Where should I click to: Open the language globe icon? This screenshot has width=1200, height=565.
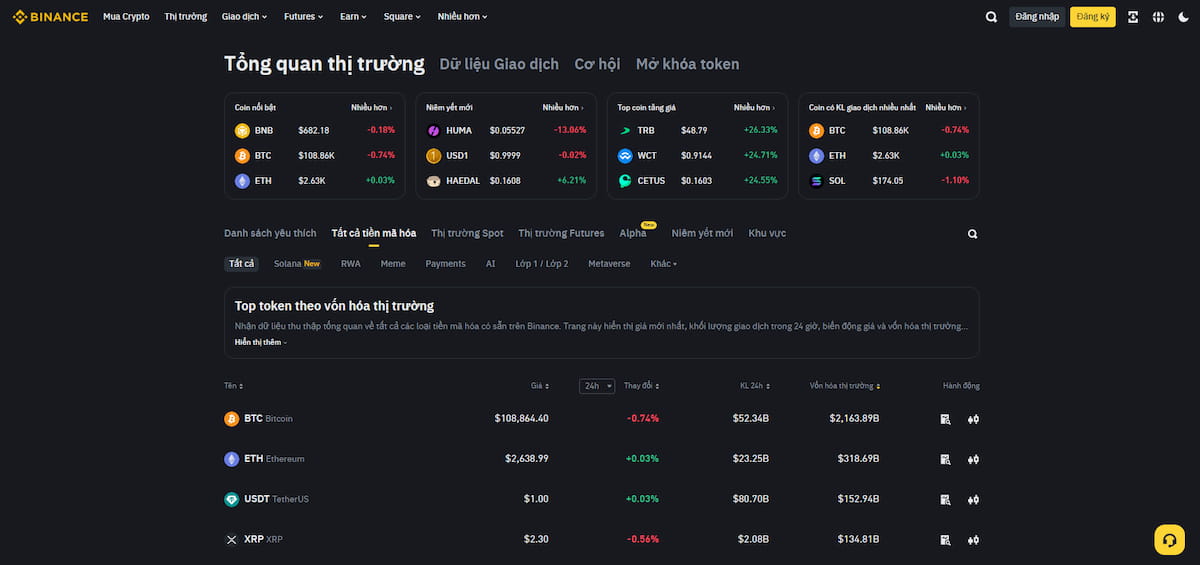[1158, 17]
